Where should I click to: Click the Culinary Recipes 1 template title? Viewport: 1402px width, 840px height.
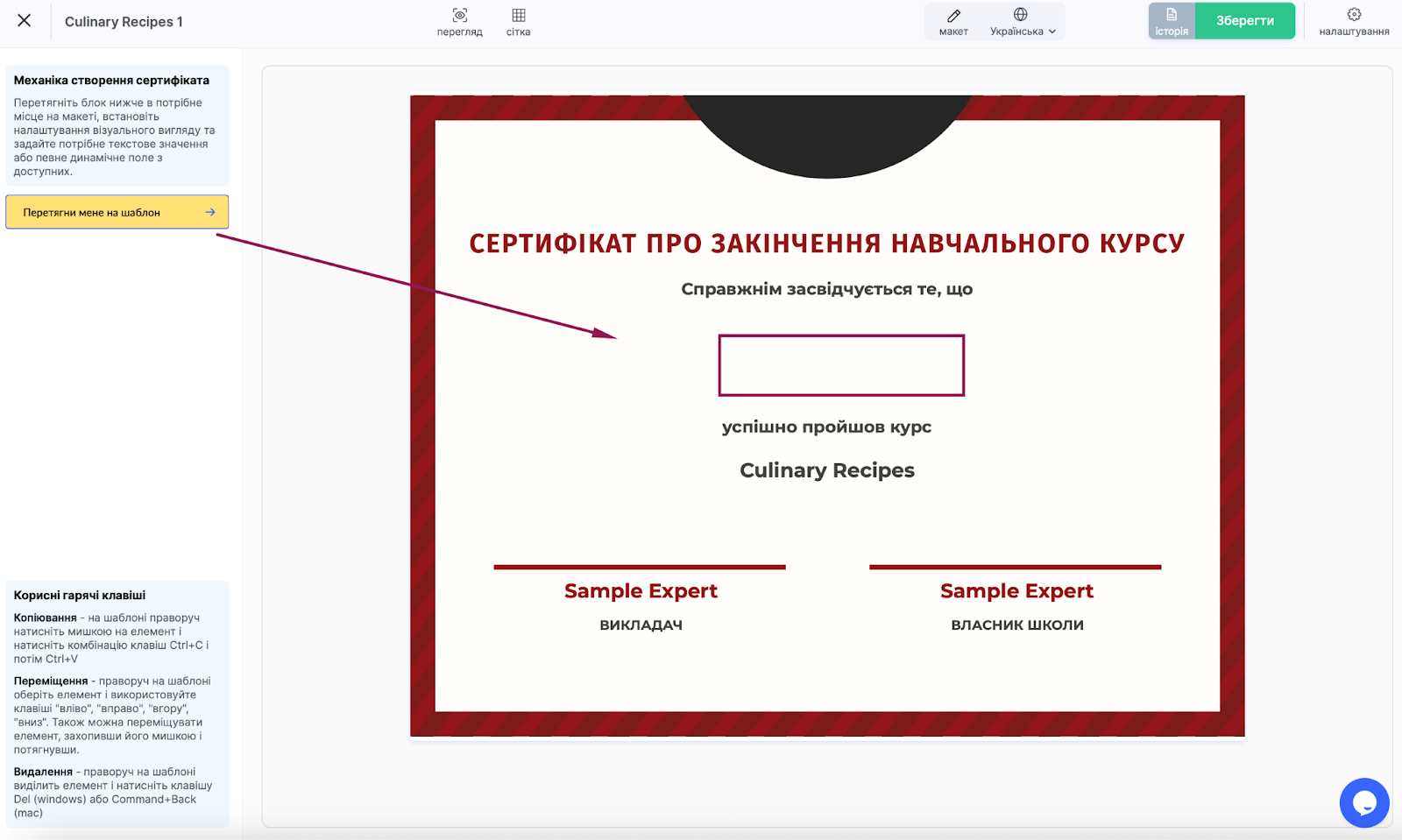[x=124, y=22]
